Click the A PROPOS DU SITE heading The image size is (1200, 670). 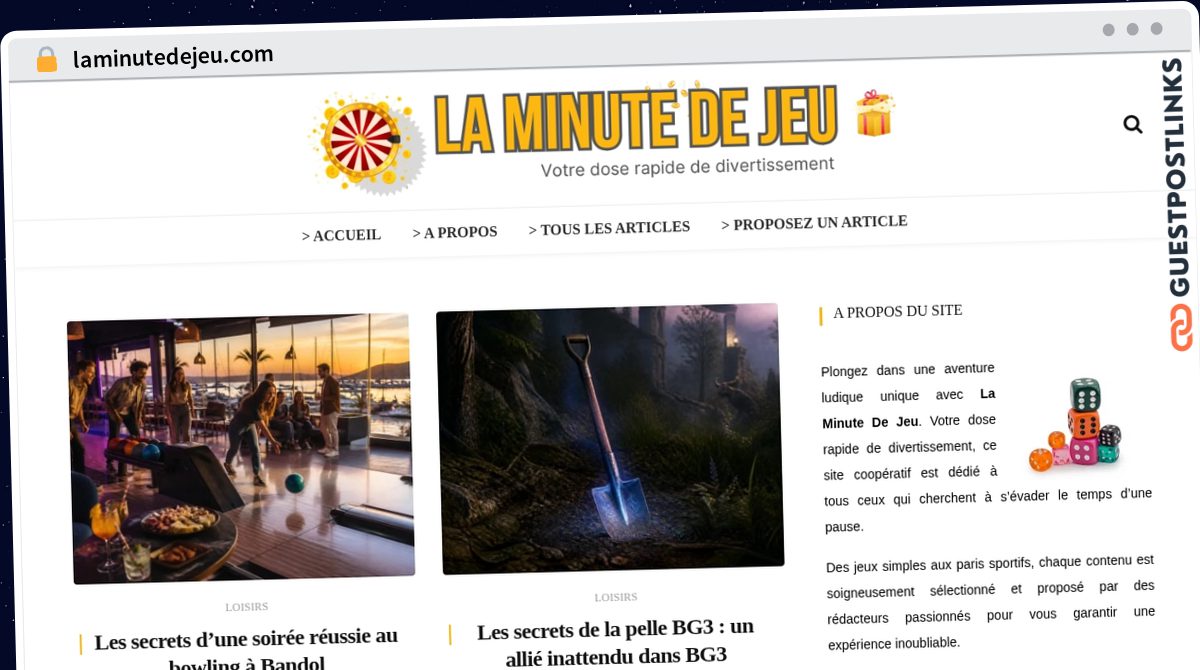(898, 312)
